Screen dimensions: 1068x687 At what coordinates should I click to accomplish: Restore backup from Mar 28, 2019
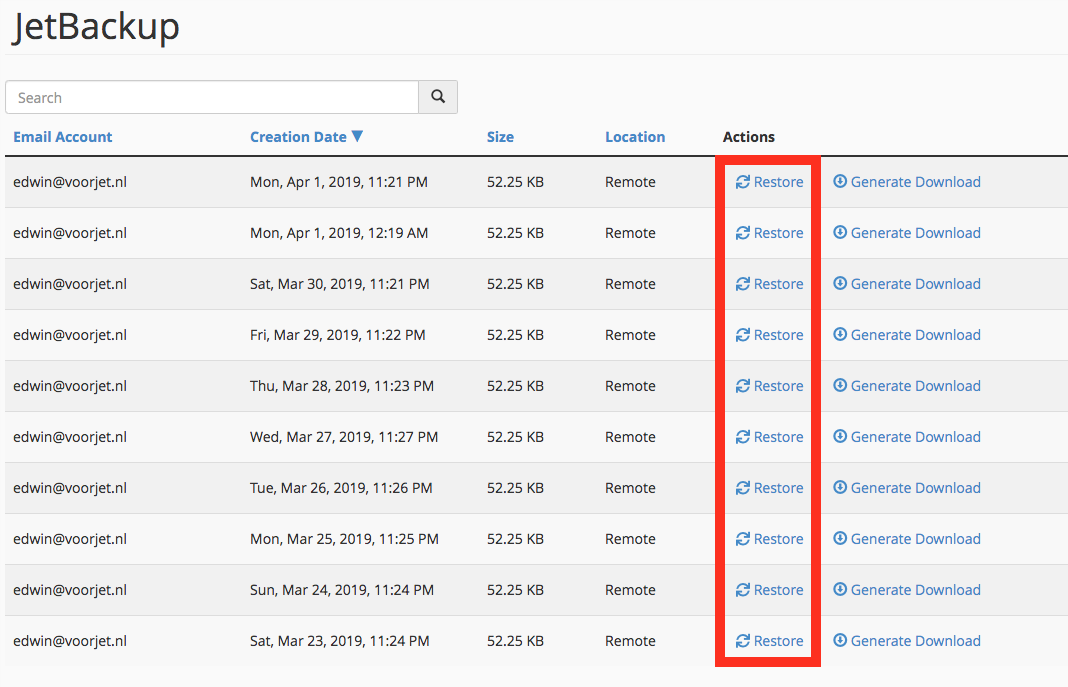pos(770,386)
